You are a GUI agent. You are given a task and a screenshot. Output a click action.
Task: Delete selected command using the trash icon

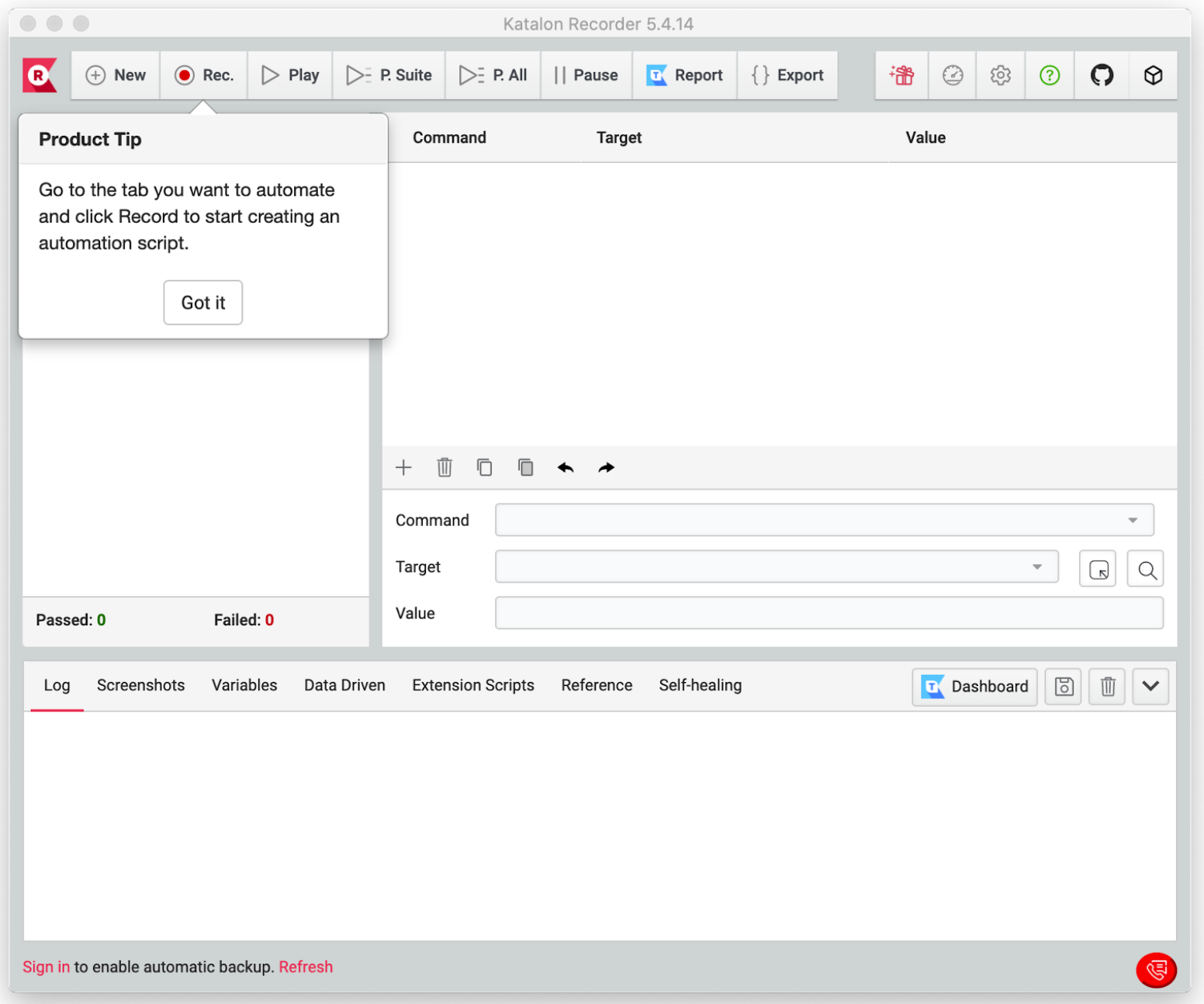pyautogui.click(x=444, y=467)
